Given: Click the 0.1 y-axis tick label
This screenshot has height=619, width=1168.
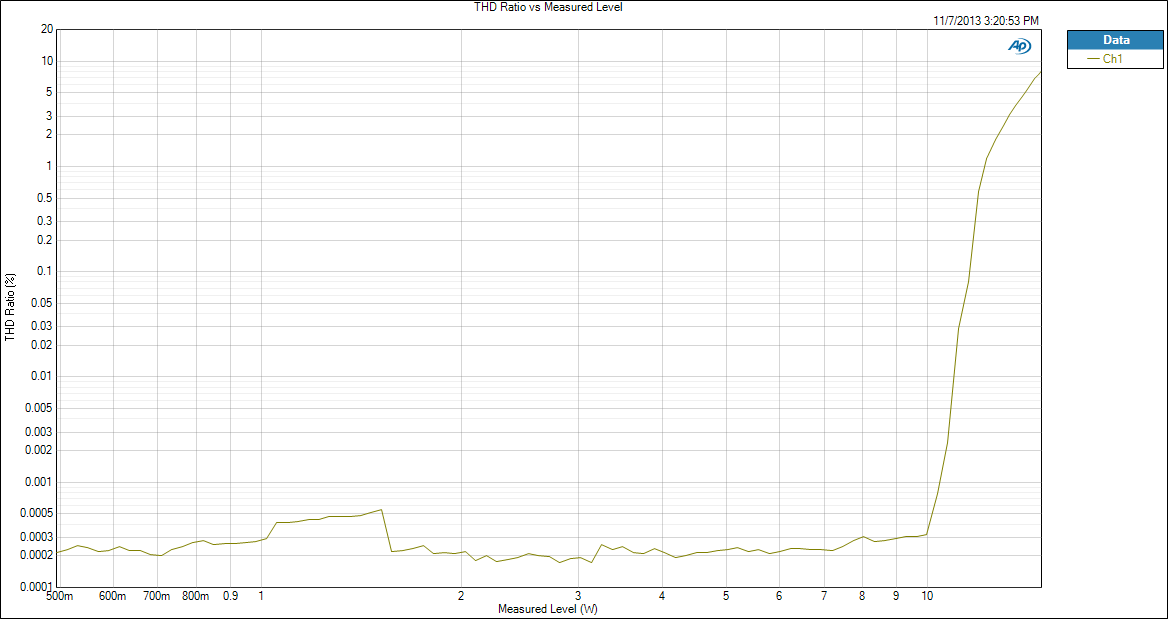Looking at the screenshot, I should click(45, 272).
